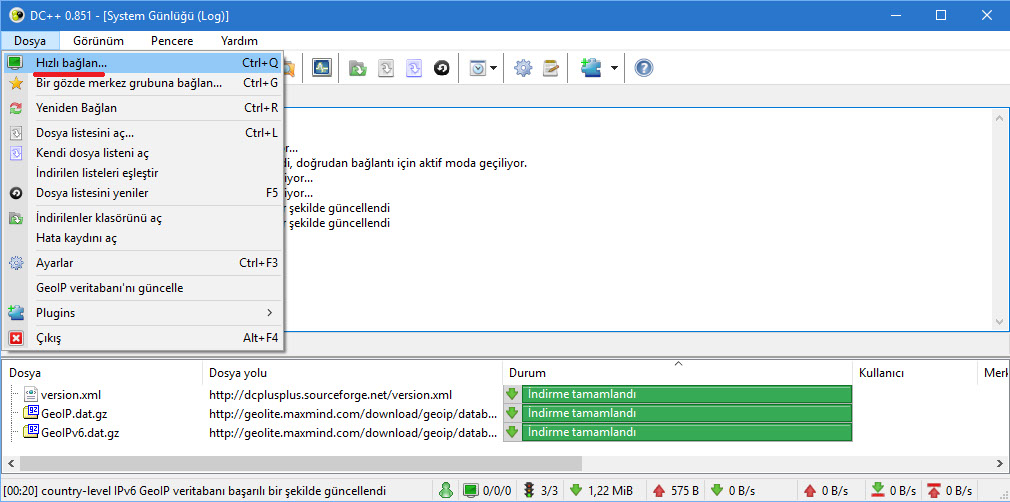Select Çıkış to exit
The image size is (1010, 502).
(143, 338)
